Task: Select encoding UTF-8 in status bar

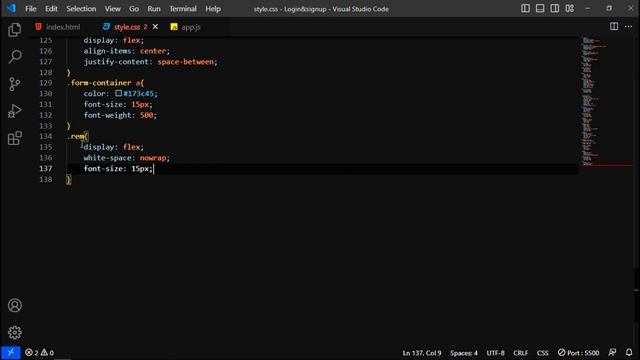Action: [x=495, y=353]
